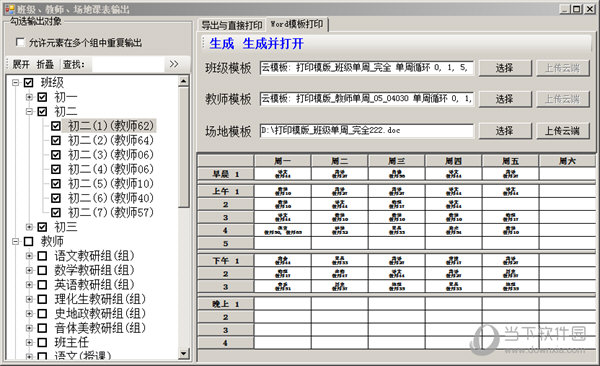Check 语文教研组(组) checkbox
The width and height of the screenshot is (600, 366).
pos(42,256)
